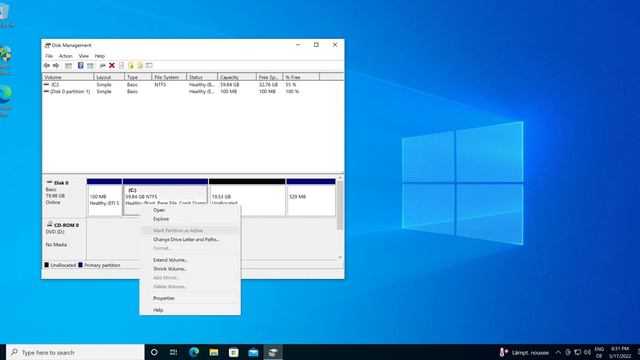
Task: Click the Cortana circle taskbar icon
Action: (x=154, y=352)
